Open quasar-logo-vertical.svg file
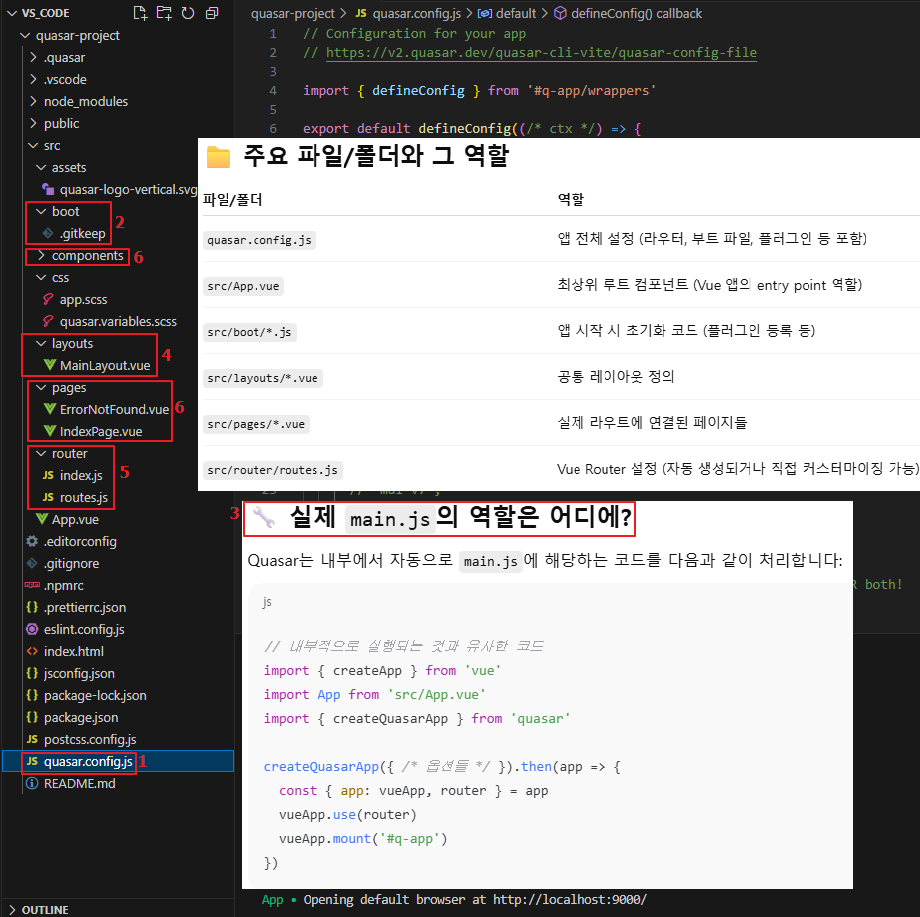The image size is (920, 917). coord(128,190)
